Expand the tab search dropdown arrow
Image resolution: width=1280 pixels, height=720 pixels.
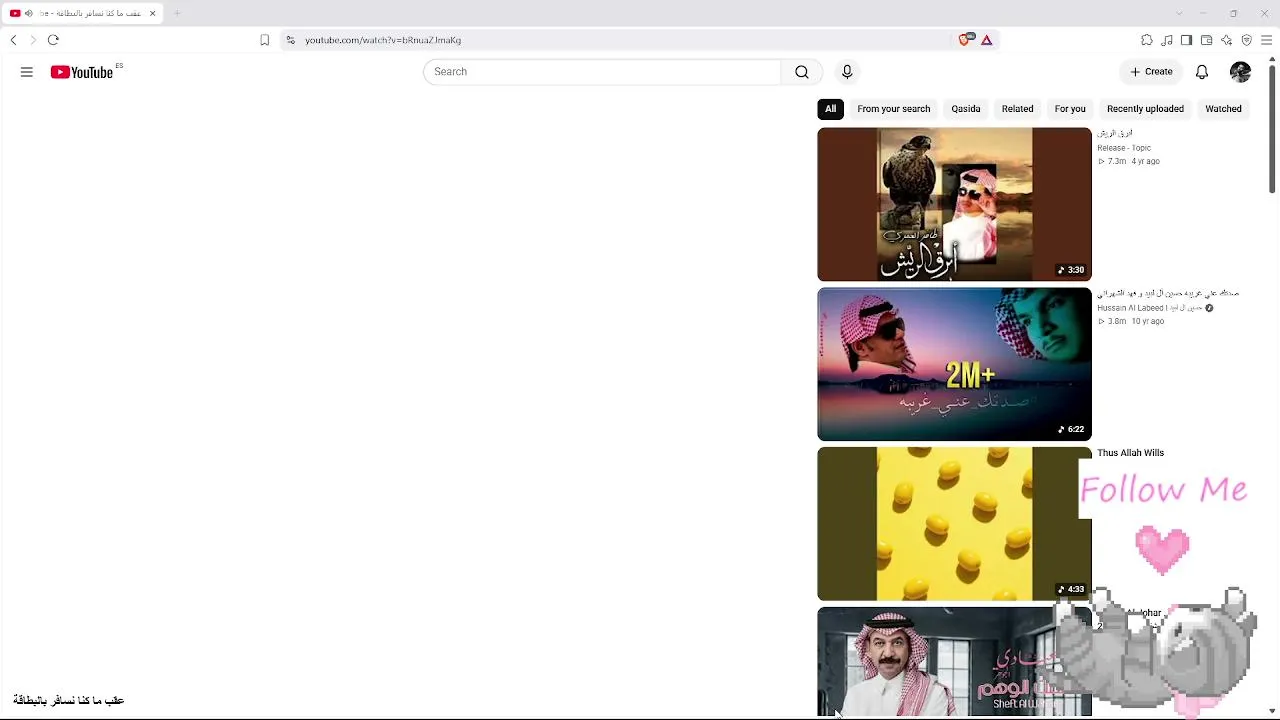(1179, 13)
